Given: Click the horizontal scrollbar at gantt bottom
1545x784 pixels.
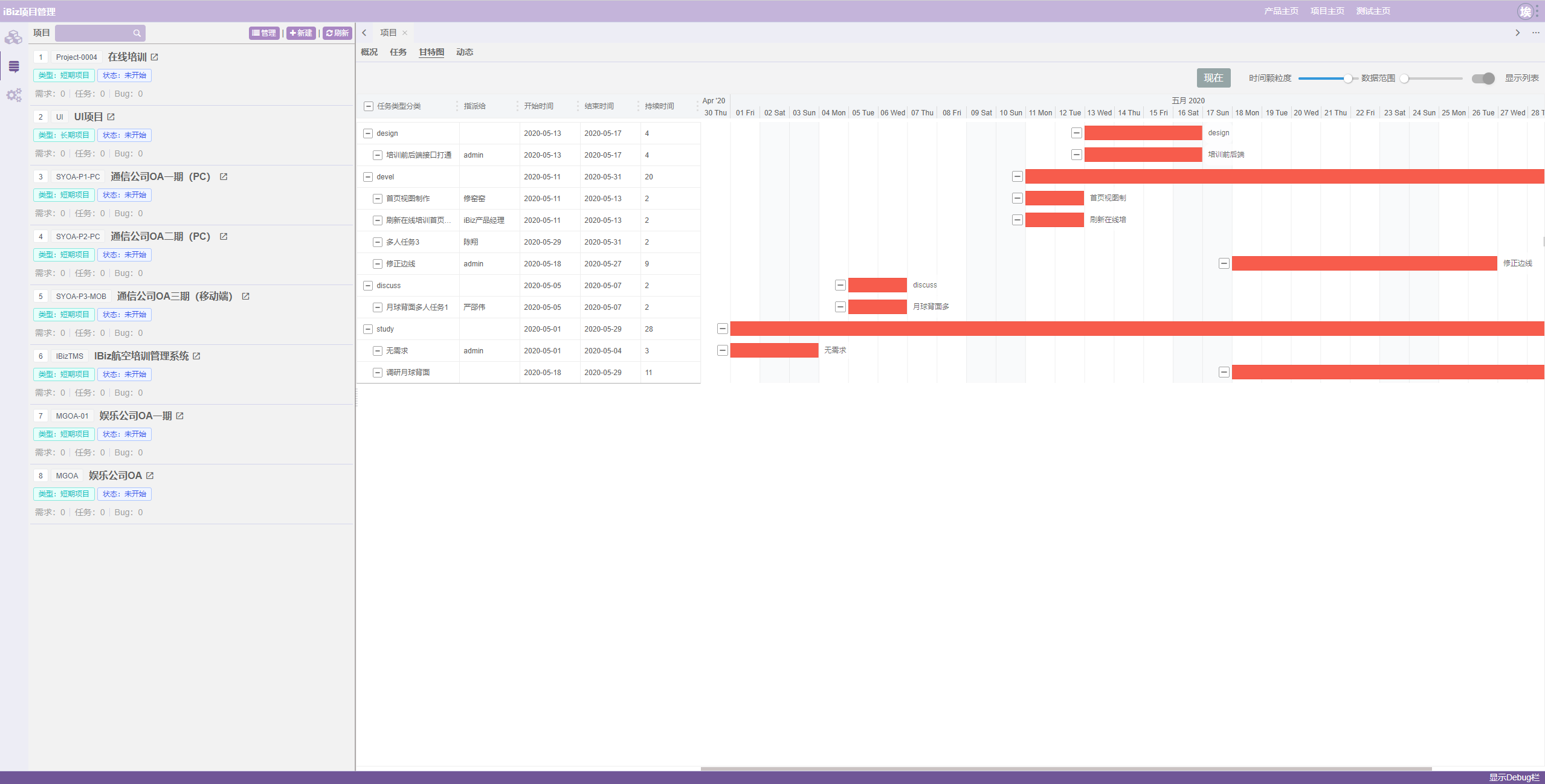Looking at the screenshot, I should pos(1066,769).
